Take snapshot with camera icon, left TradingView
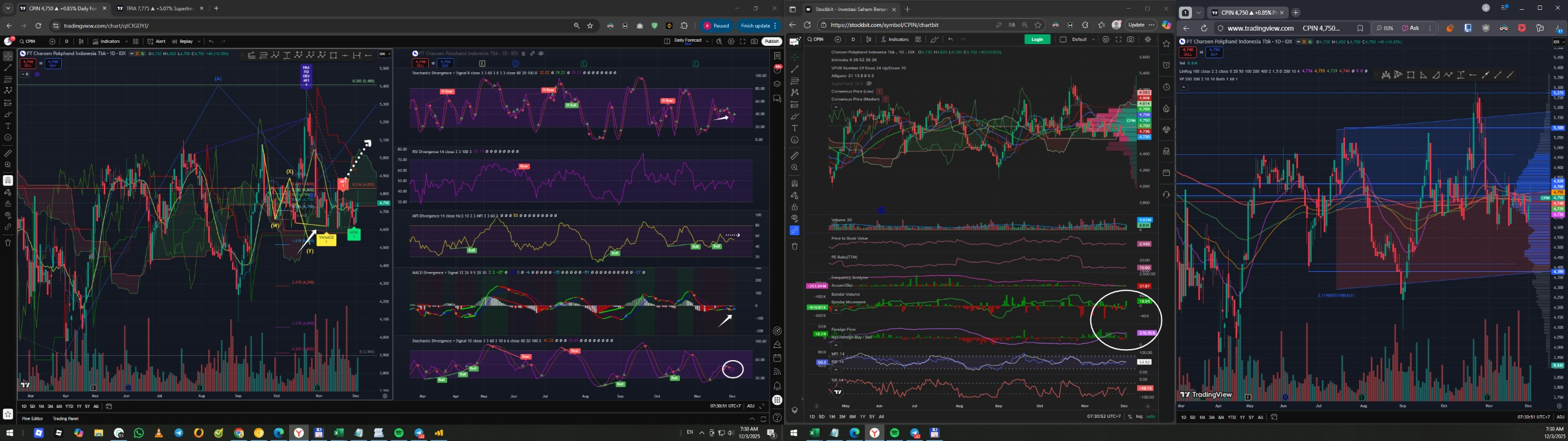 point(754,41)
